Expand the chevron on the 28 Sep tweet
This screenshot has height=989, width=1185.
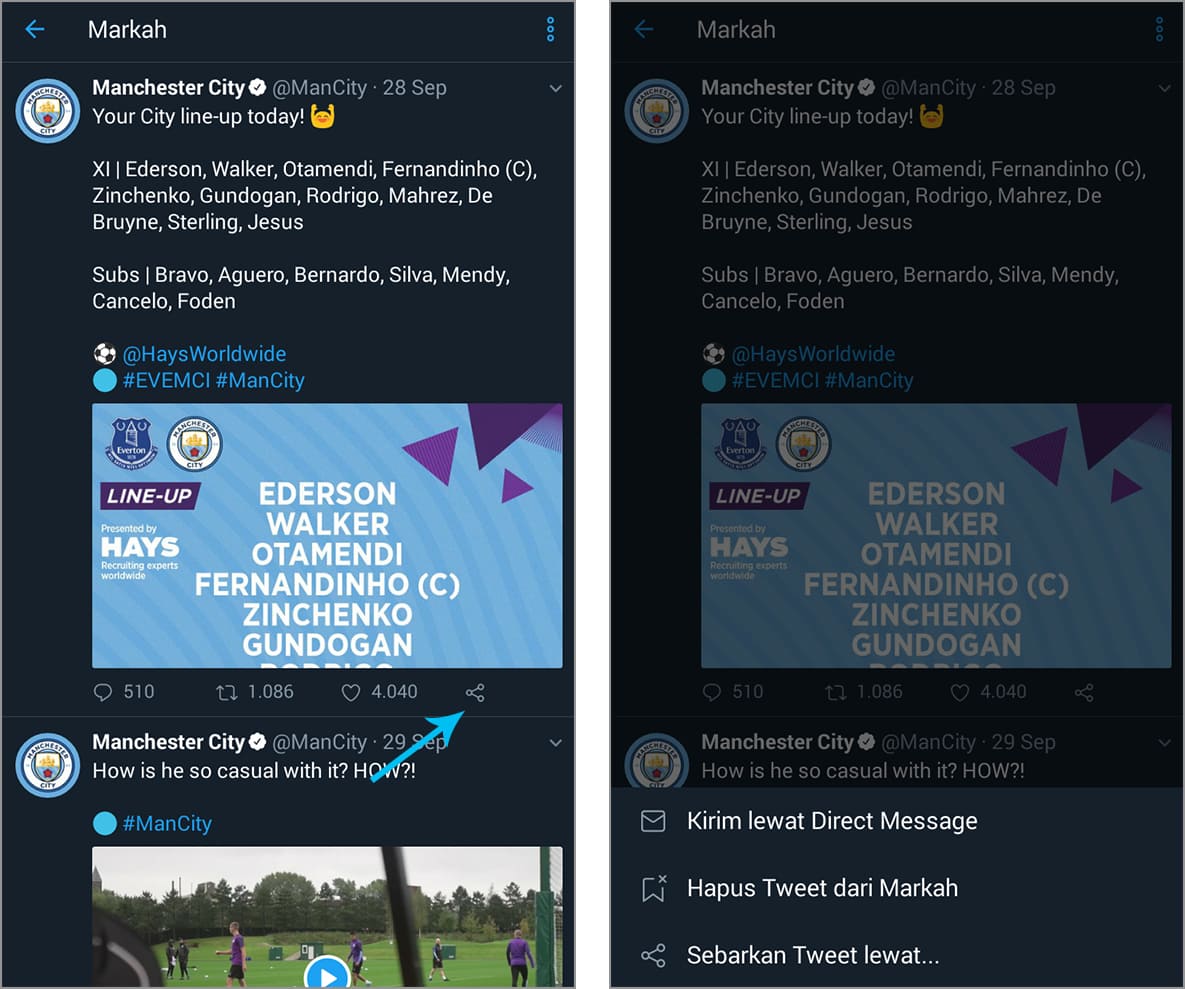(x=555, y=88)
